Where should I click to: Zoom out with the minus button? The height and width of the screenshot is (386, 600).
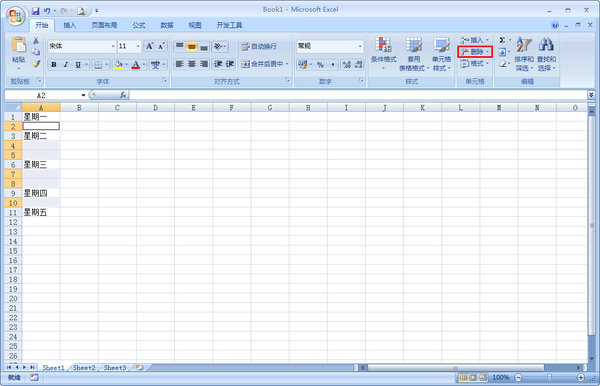click(518, 378)
